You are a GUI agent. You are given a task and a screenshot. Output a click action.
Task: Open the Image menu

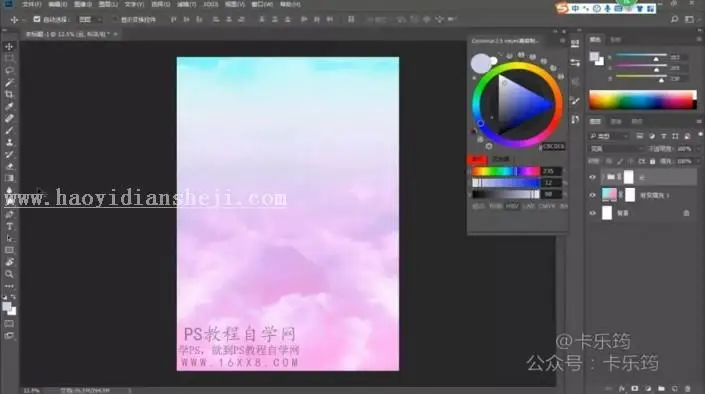(83, 4)
